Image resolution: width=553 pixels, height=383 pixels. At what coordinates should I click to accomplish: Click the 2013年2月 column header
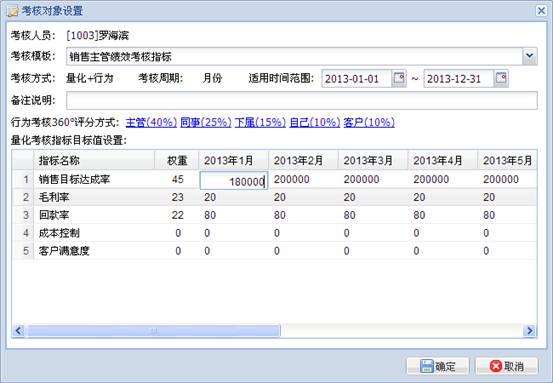[303, 160]
